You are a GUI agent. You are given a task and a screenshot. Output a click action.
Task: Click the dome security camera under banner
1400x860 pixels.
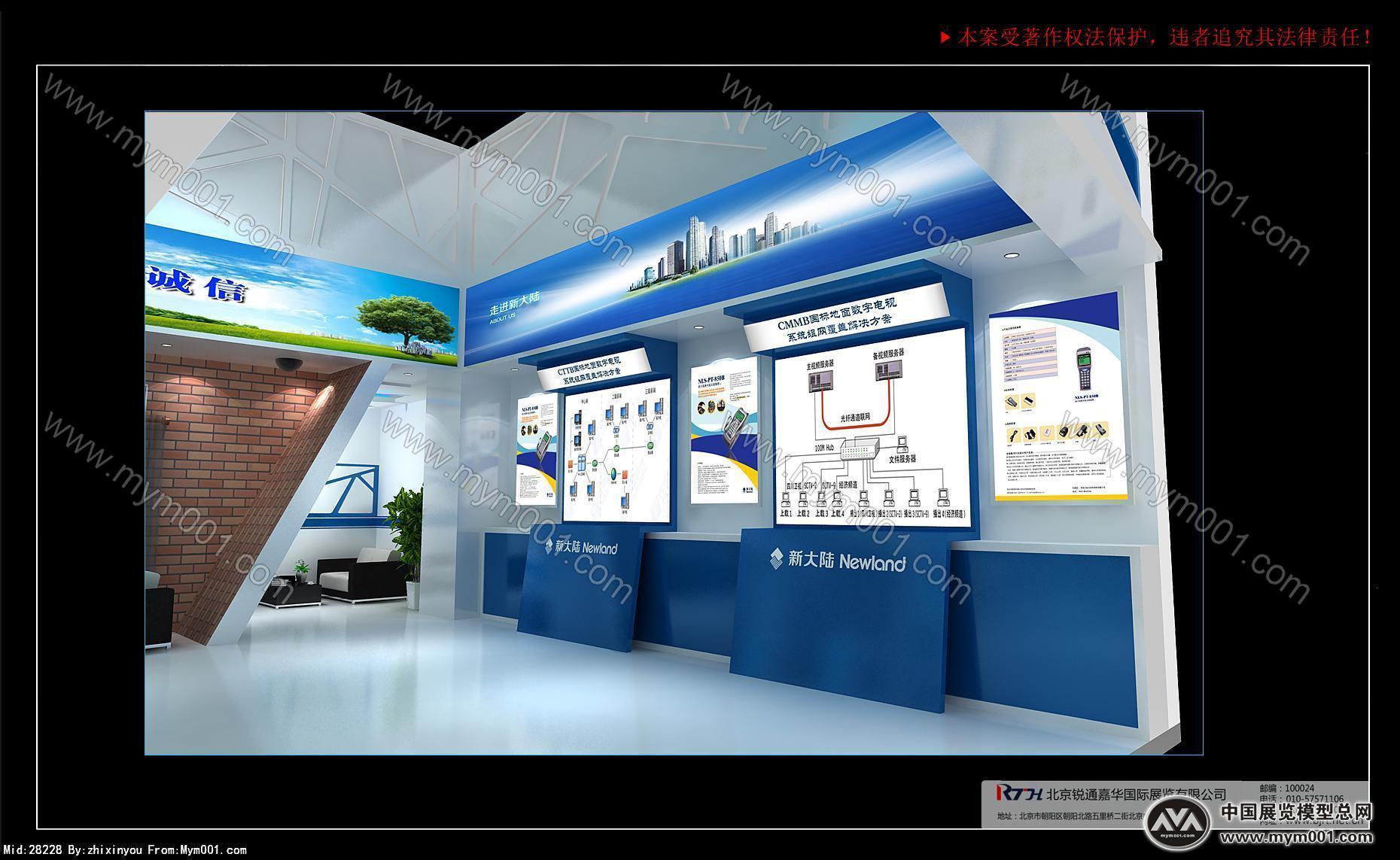[288, 363]
